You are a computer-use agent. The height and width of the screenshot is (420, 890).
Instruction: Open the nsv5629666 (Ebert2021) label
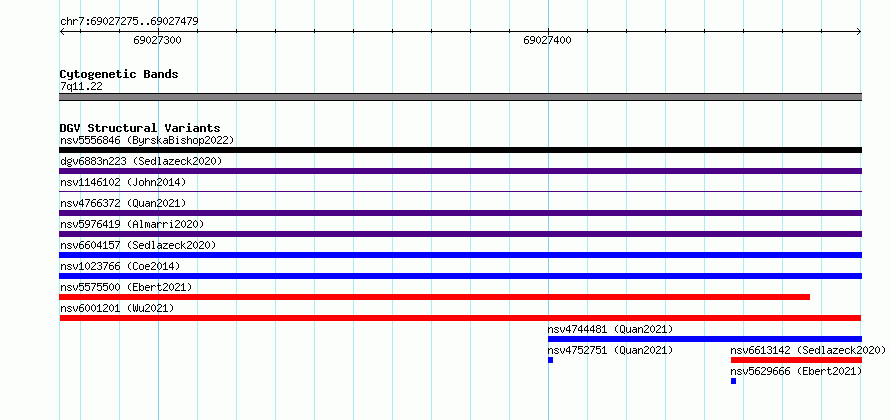[796, 371]
